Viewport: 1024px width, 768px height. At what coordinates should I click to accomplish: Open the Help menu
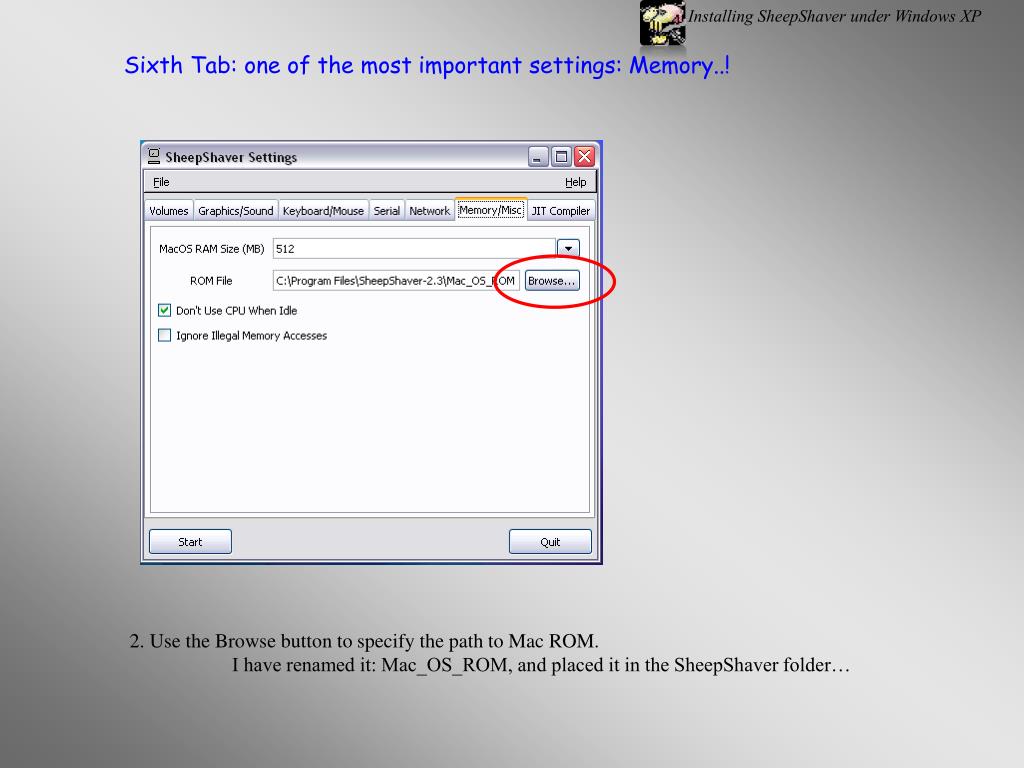575,182
